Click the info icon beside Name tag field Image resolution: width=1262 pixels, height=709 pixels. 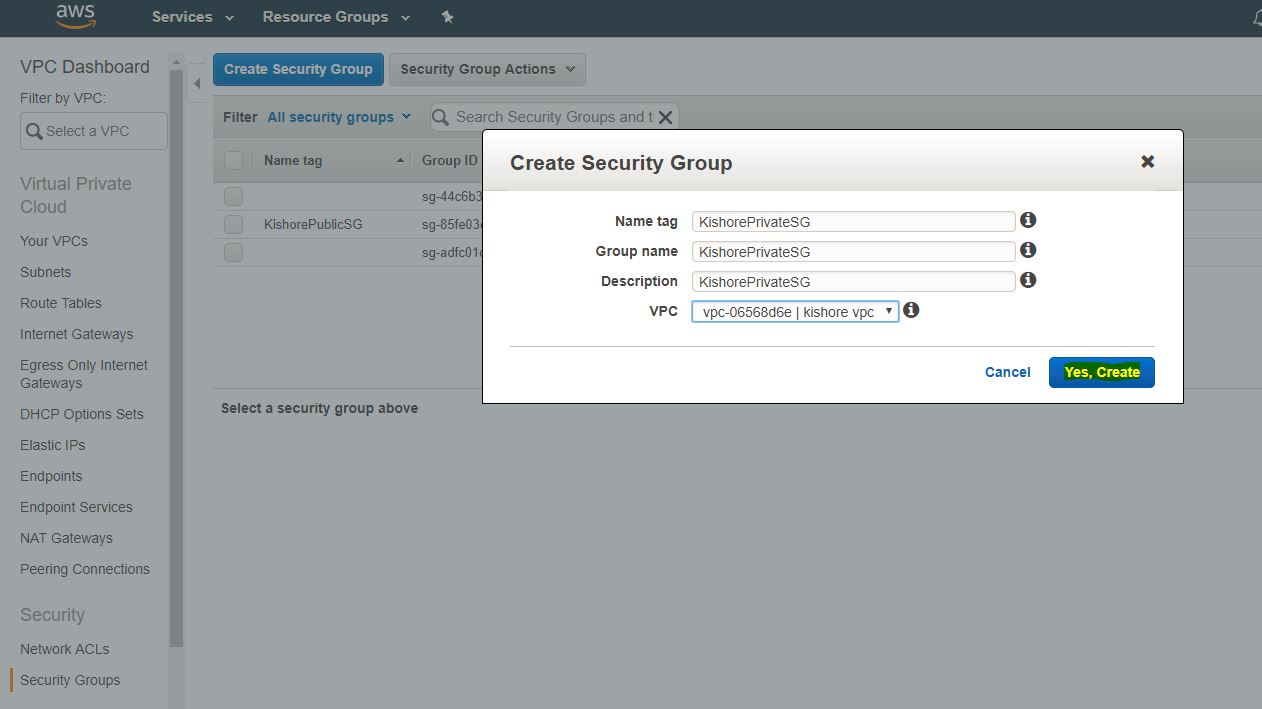(1028, 220)
